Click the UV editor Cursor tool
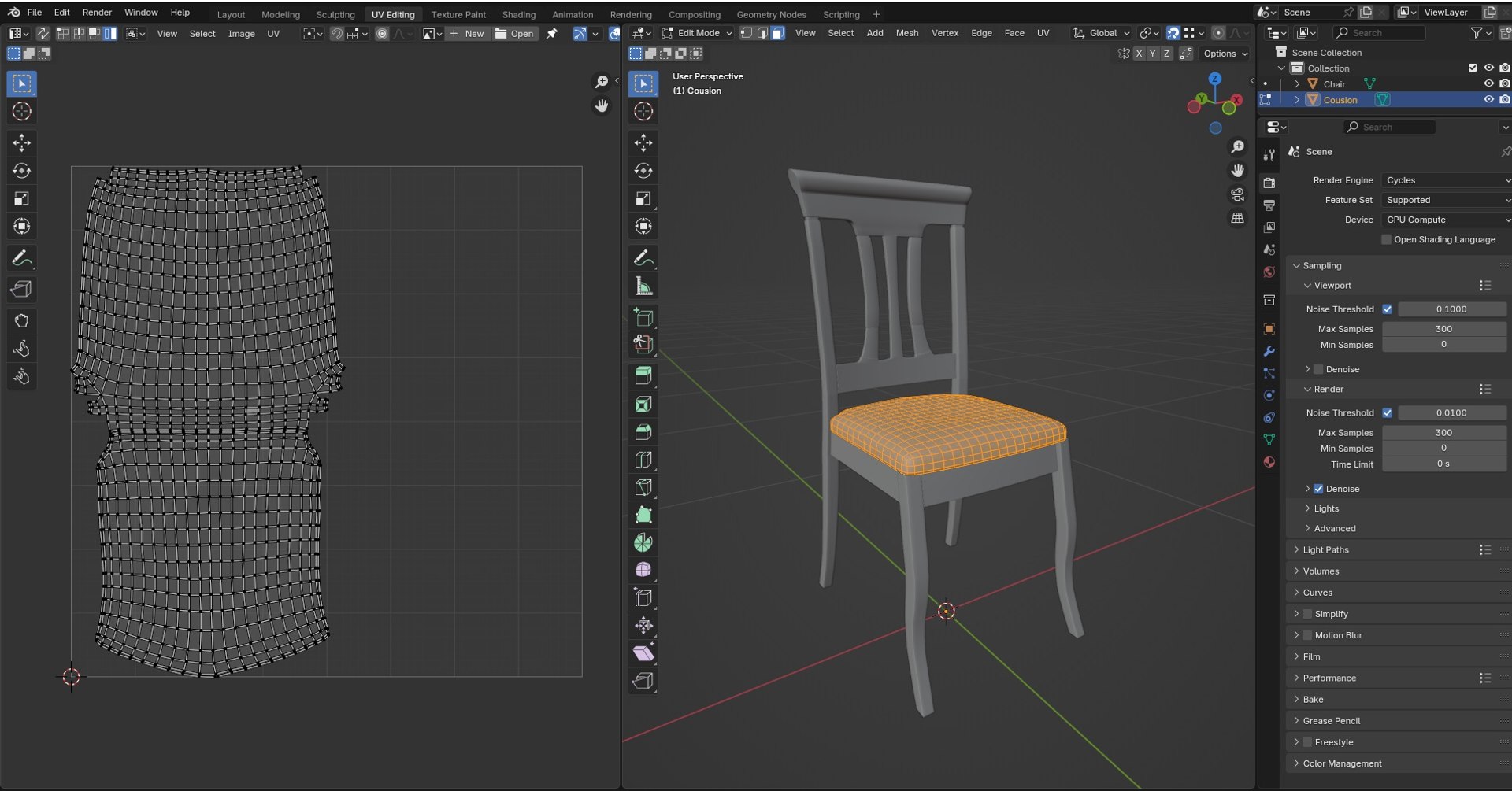Screen dimensions: 1512x791 tap(21, 111)
